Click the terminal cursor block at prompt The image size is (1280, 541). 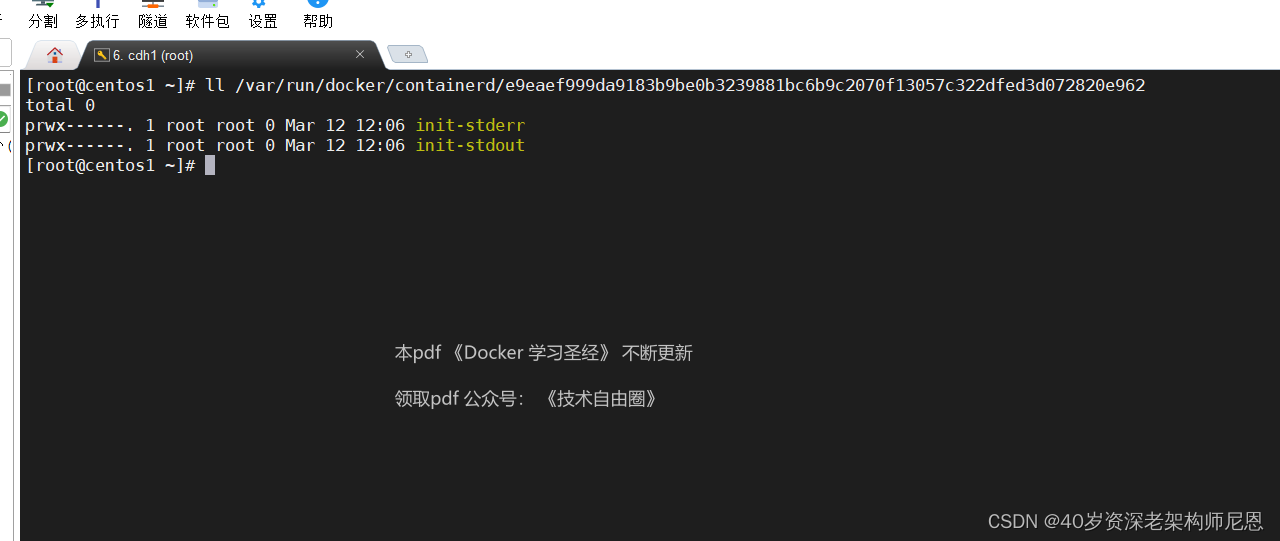coord(210,165)
